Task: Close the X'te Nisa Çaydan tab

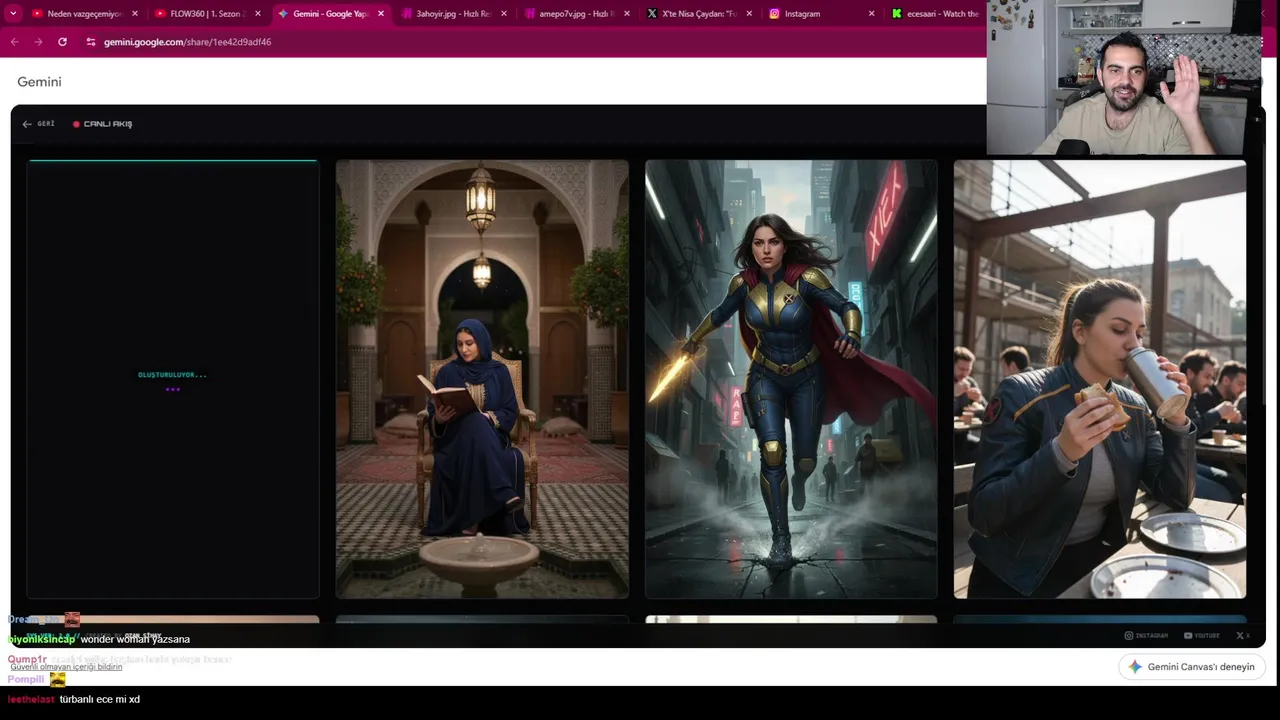Action: click(749, 14)
